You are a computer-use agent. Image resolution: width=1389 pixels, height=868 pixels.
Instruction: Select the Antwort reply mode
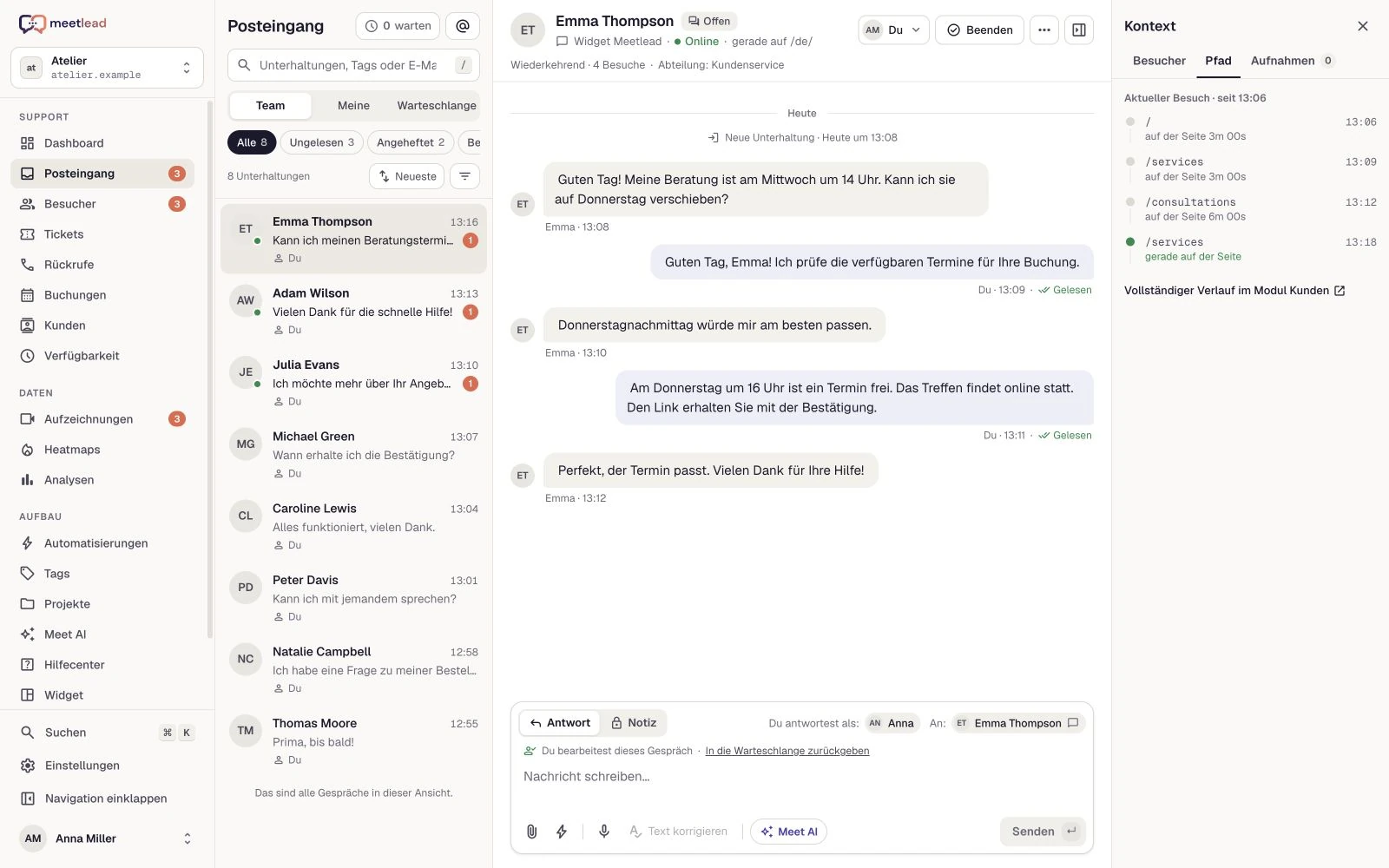coord(560,723)
